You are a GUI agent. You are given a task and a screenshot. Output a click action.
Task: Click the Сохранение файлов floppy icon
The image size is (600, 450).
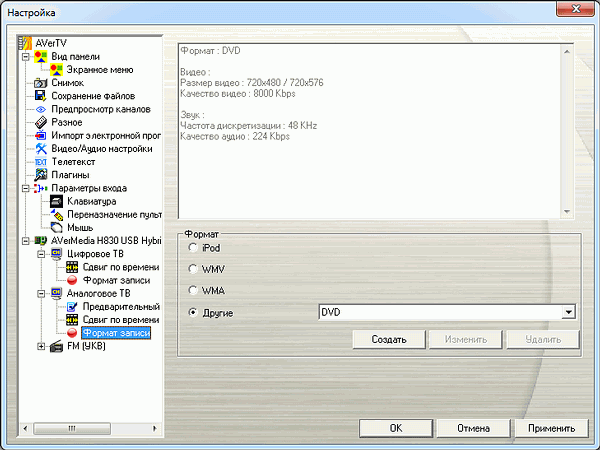(41, 96)
